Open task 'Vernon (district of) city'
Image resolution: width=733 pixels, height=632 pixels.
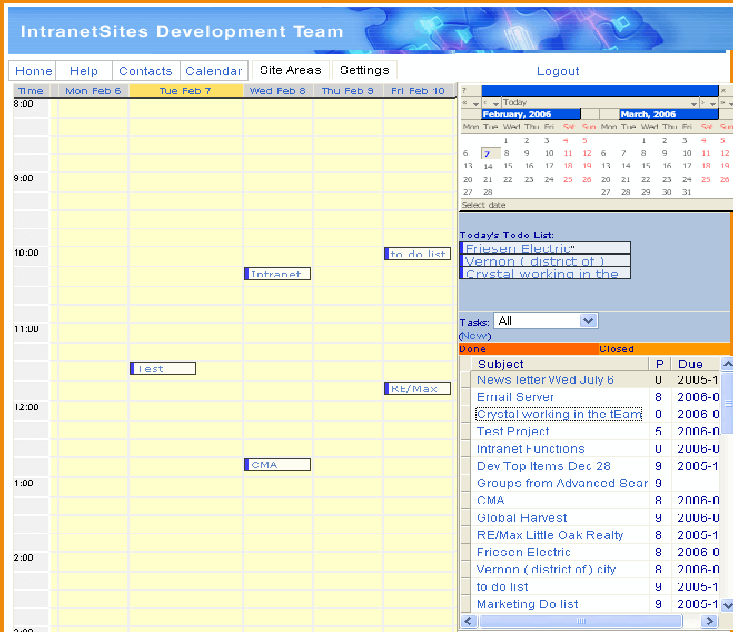pos(546,569)
